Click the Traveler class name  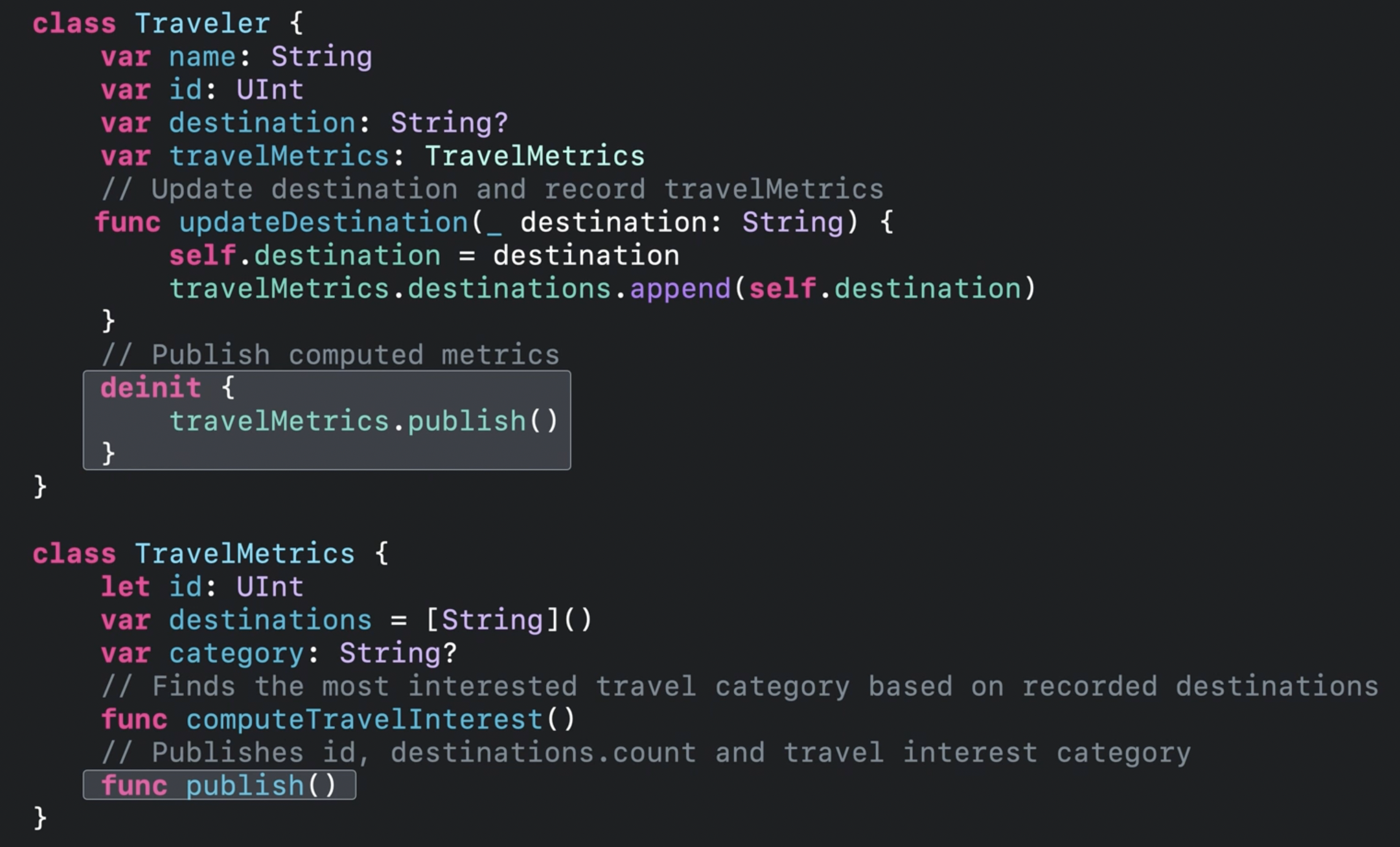[202, 24]
